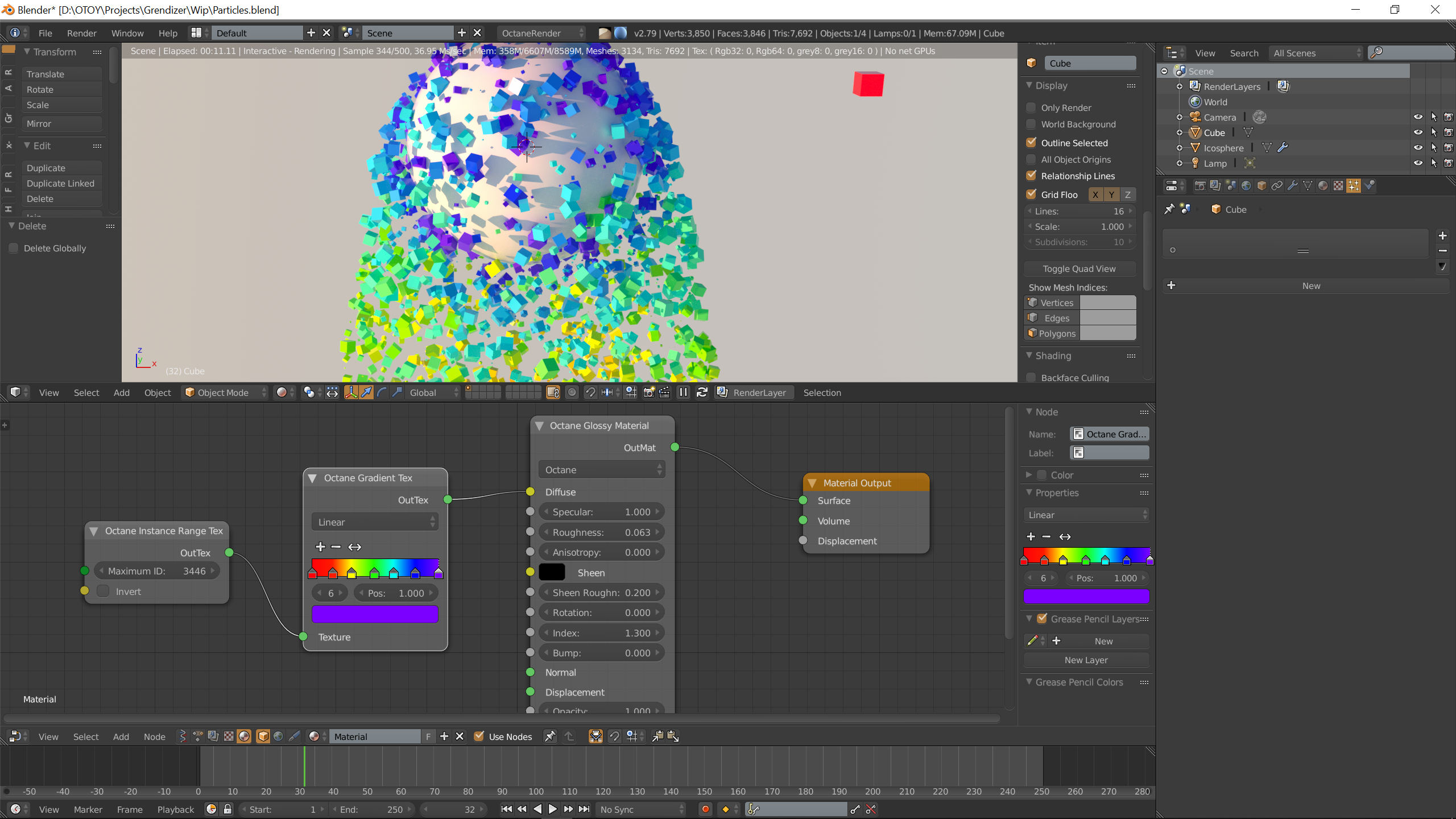Click the play animation button
The image size is (1456, 819).
tap(552, 809)
